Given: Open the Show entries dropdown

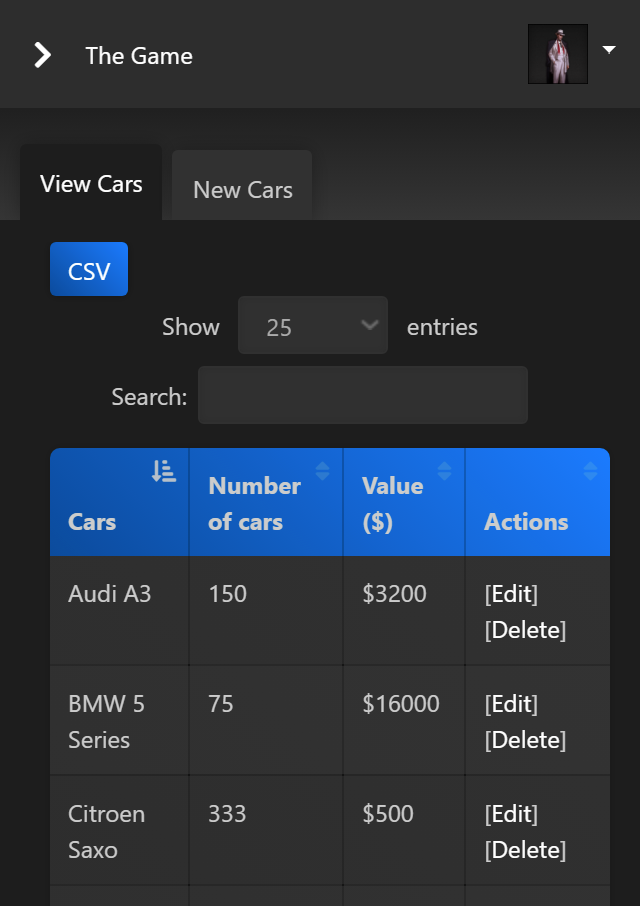Looking at the screenshot, I should [x=312, y=326].
